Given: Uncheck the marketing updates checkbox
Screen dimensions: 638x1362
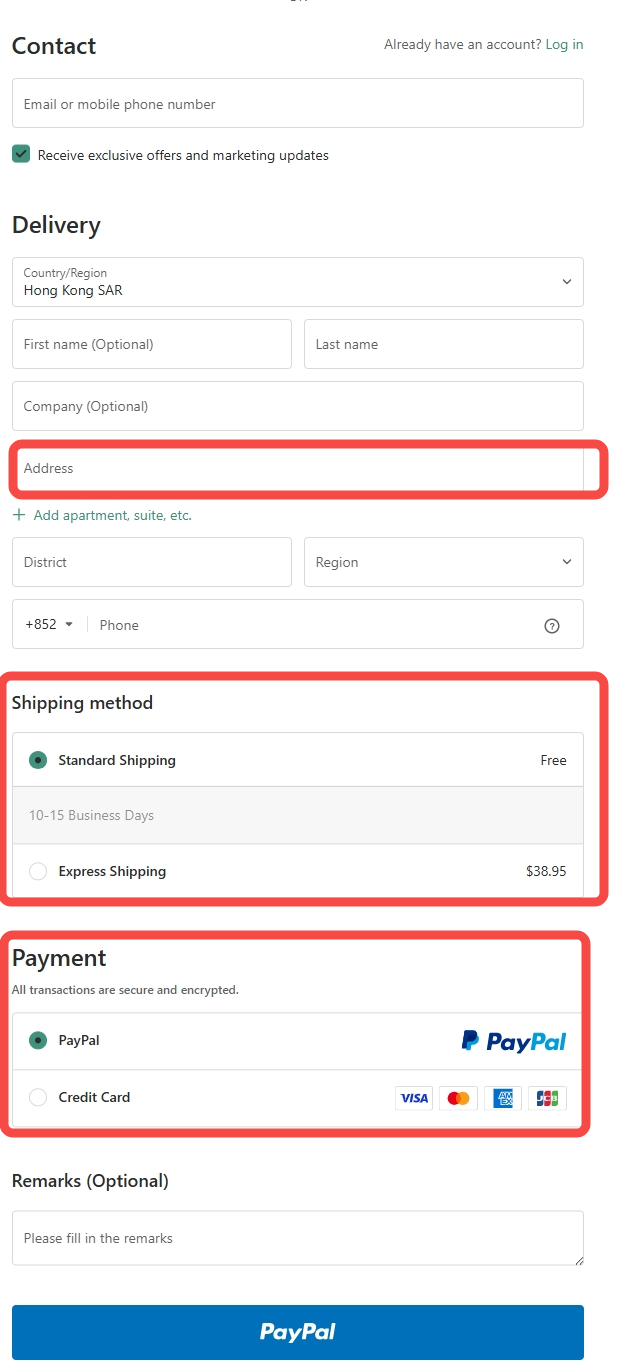Looking at the screenshot, I should point(21,154).
